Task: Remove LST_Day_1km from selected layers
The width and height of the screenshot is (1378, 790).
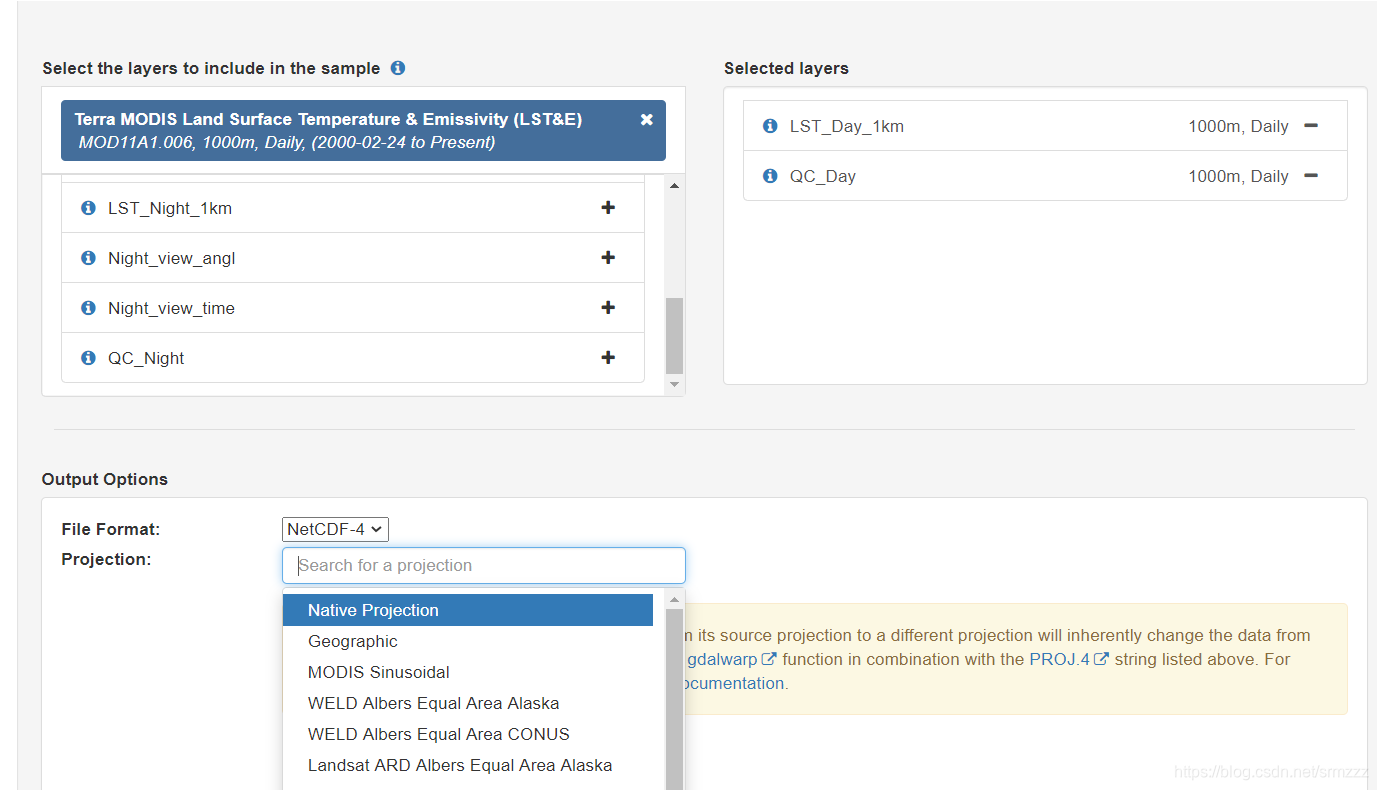Action: (x=1311, y=126)
